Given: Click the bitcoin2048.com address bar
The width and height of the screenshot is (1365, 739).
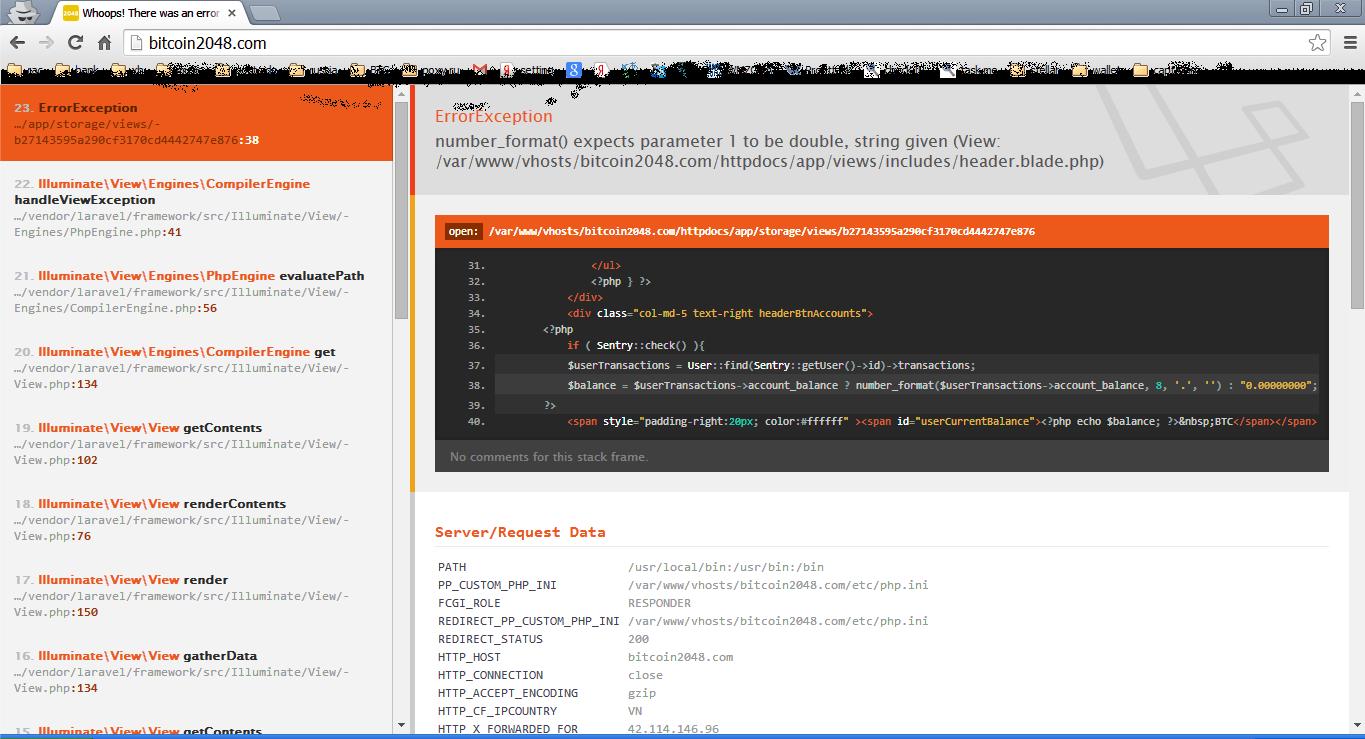Looking at the screenshot, I should coord(700,43).
